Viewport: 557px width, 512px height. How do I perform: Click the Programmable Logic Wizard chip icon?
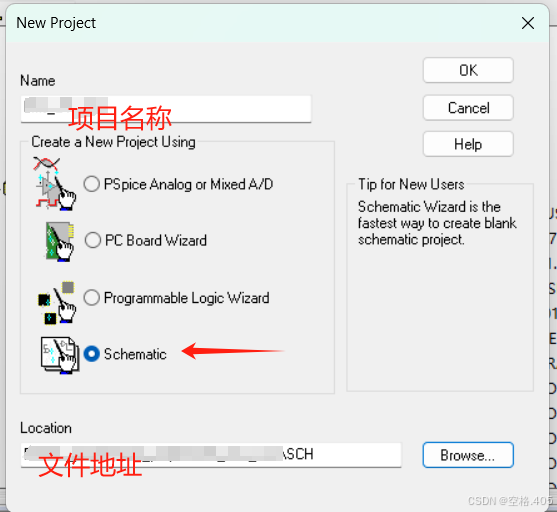(57, 302)
